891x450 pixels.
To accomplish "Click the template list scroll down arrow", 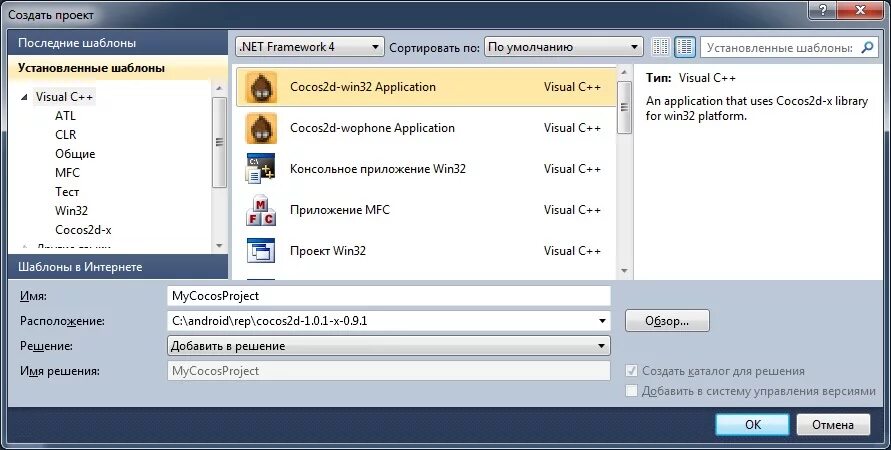I will tap(624, 271).
